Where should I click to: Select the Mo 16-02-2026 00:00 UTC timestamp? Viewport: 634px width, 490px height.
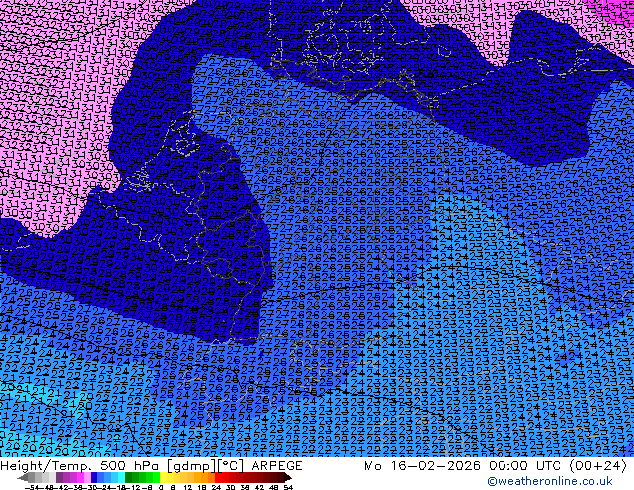click(495, 466)
